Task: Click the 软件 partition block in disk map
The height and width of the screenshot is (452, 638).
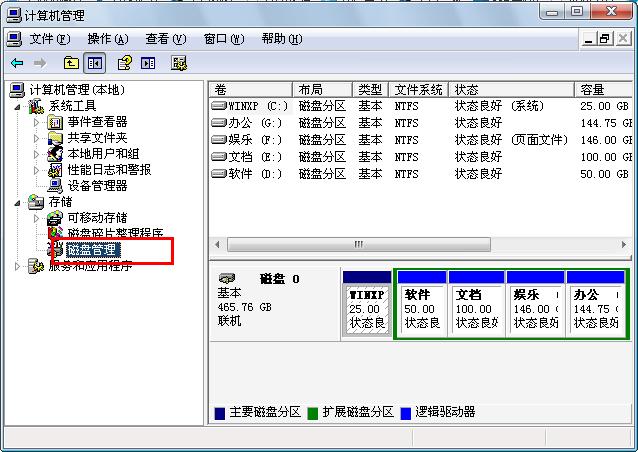Action: point(421,308)
